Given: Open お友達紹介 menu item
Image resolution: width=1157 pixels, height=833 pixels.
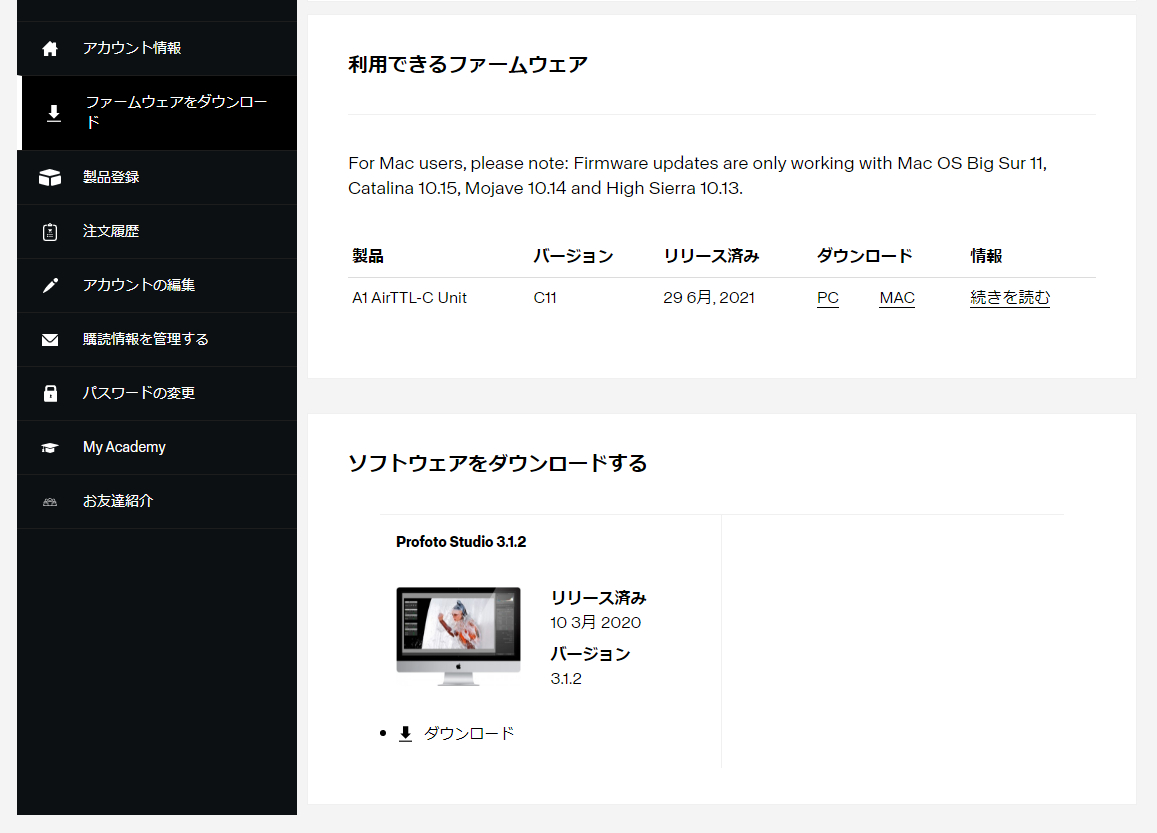Looking at the screenshot, I should click(156, 501).
